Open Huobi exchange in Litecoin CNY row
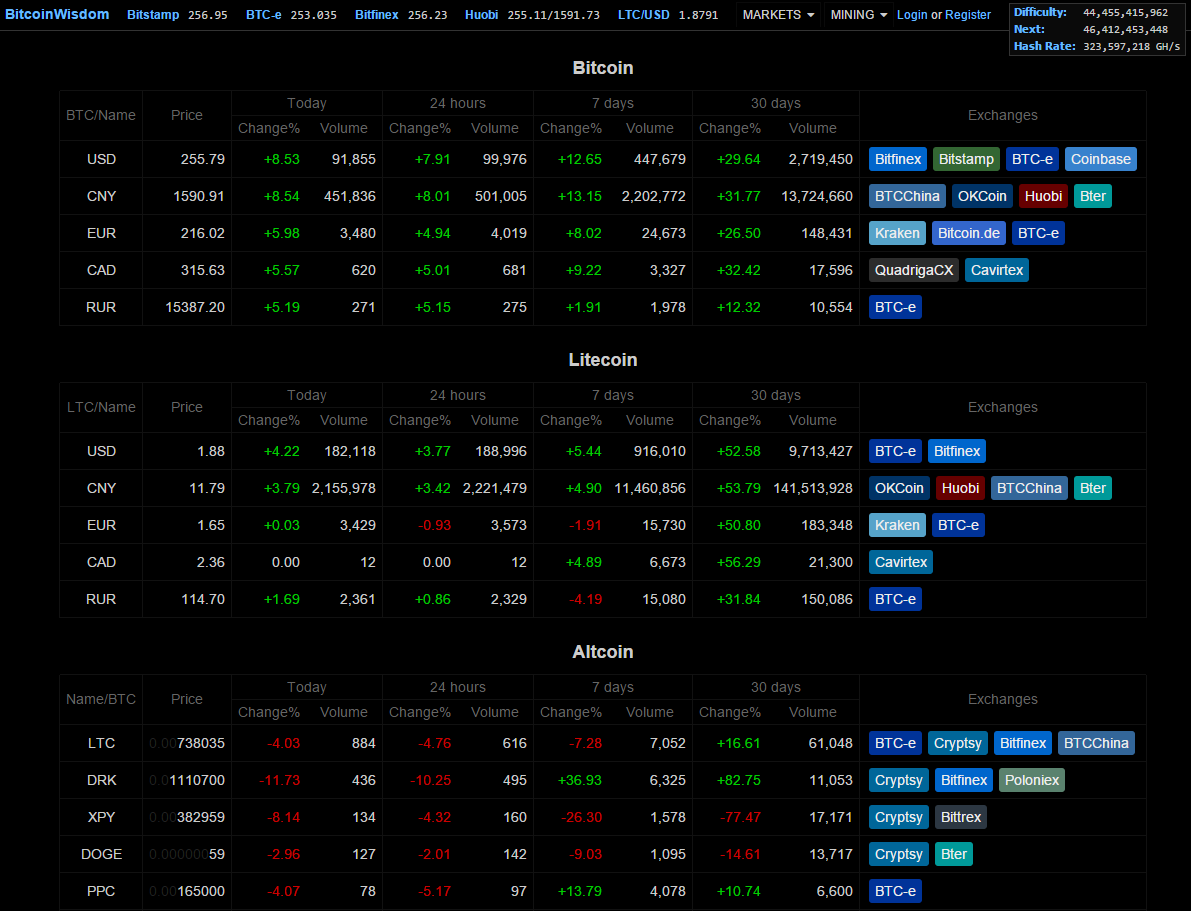This screenshot has width=1191, height=911. pyautogui.click(x=960, y=488)
